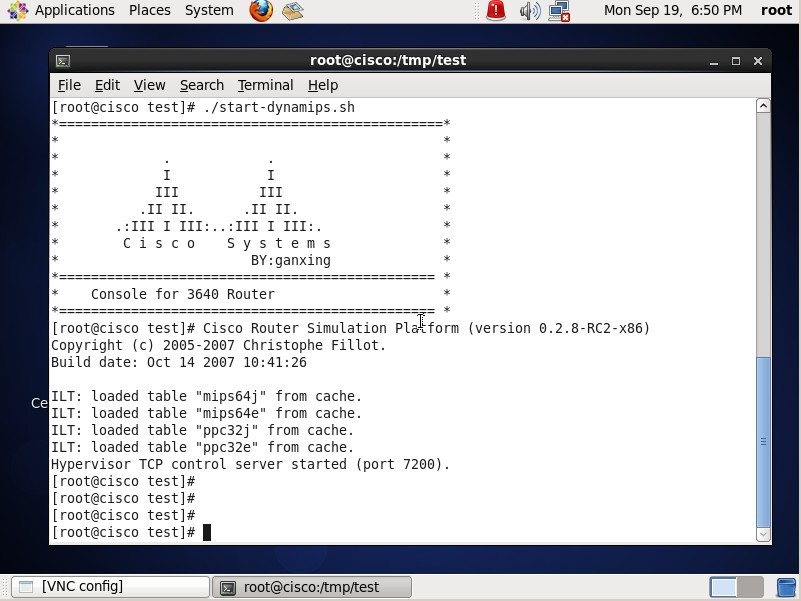Click the red alert notification icon
Screen dimensions: 801x601
(496, 10)
